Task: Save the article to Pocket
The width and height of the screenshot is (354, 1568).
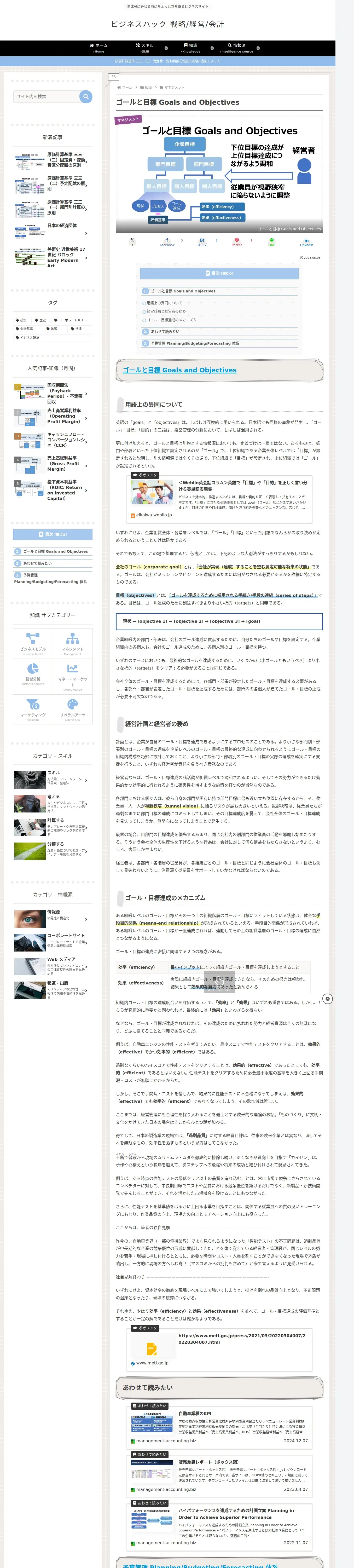Action: [237, 242]
